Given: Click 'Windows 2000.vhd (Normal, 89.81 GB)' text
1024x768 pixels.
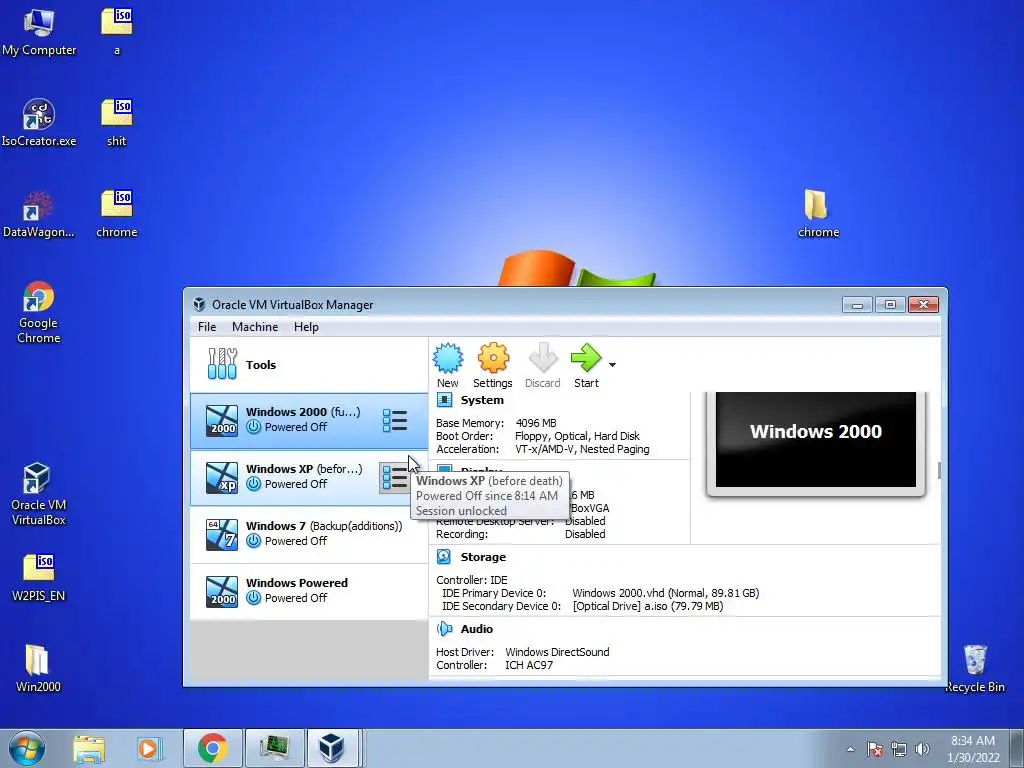Looking at the screenshot, I should pyautogui.click(x=665, y=593).
